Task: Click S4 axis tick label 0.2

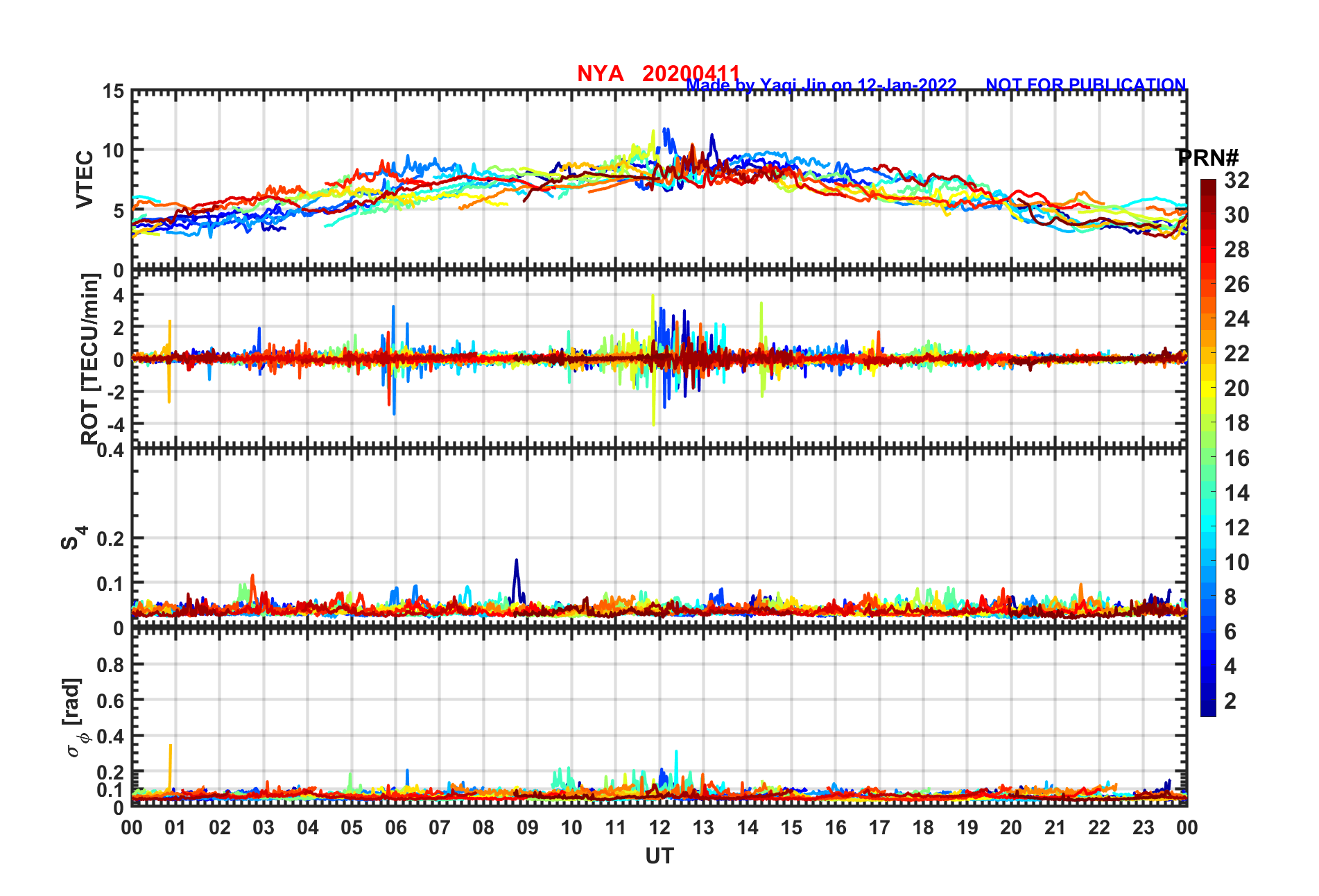Action: (110, 539)
